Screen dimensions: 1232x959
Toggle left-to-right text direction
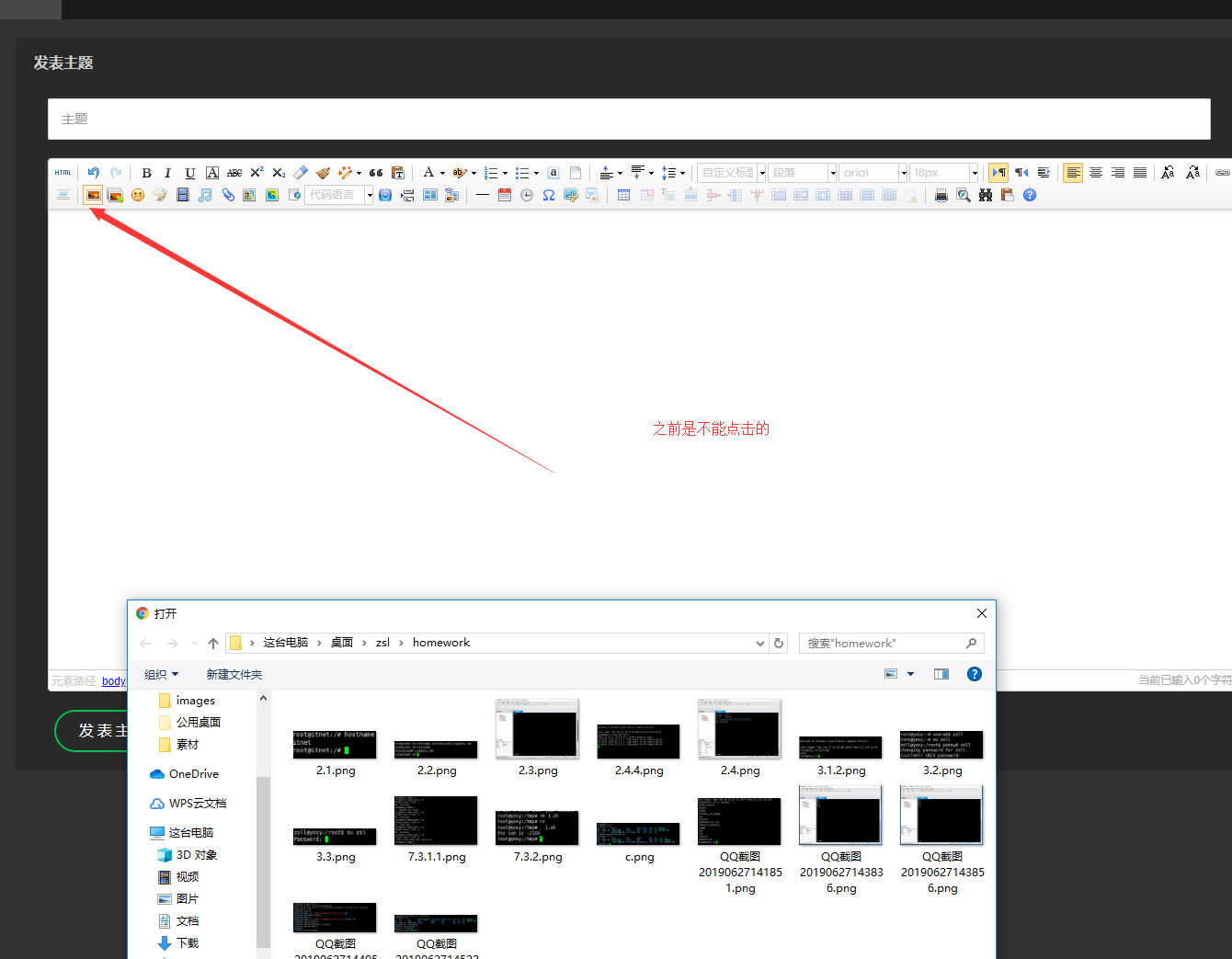pyautogui.click(x=998, y=173)
